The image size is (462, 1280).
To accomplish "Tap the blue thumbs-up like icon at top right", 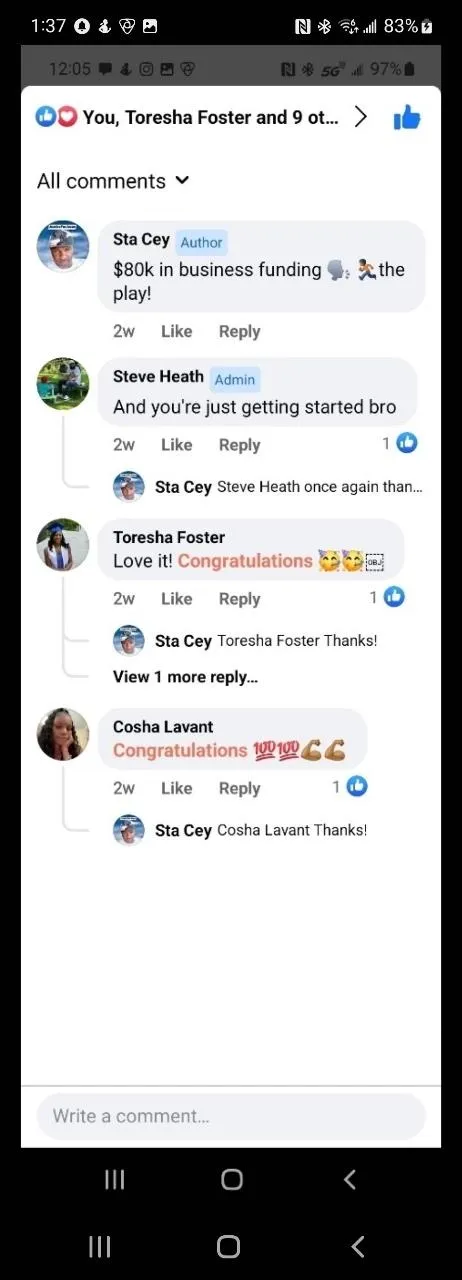I will point(407,118).
